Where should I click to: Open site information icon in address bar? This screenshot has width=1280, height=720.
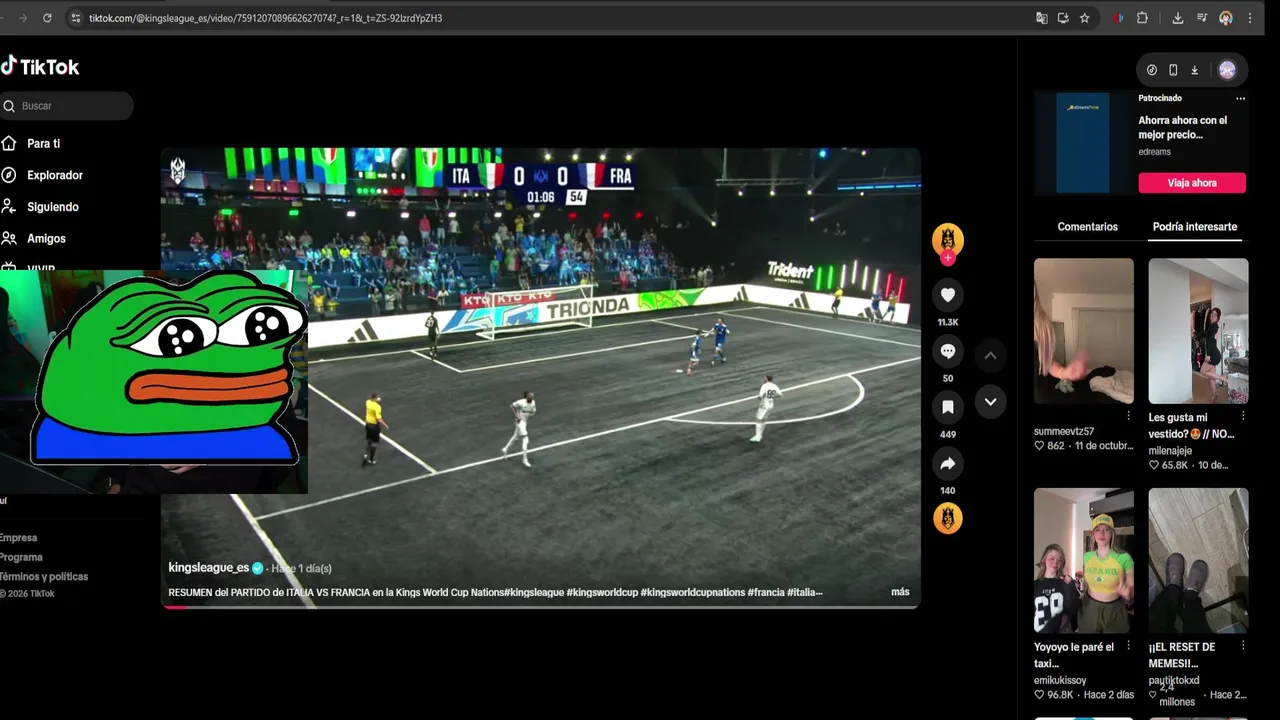[75, 18]
